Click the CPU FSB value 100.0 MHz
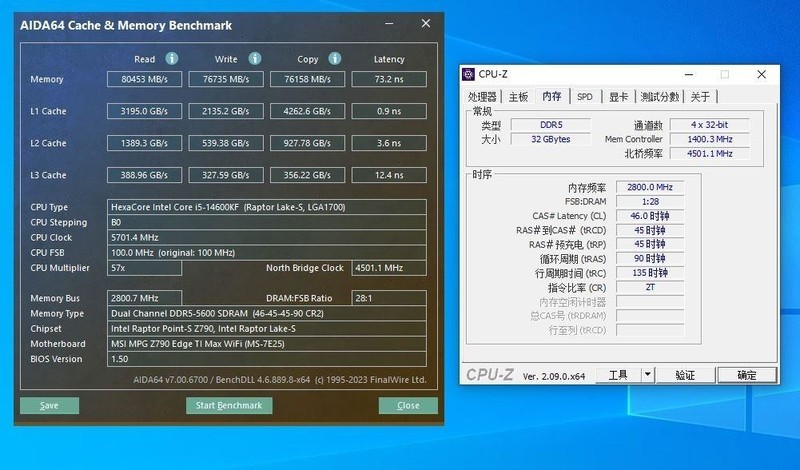 [267, 253]
